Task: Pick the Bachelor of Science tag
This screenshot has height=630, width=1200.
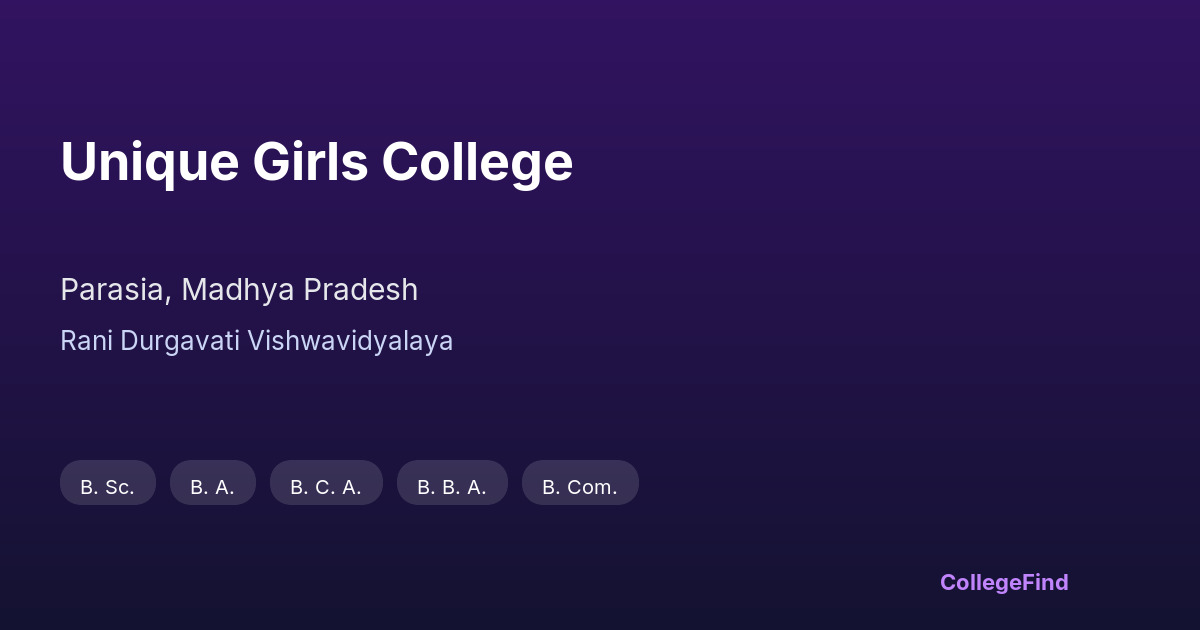Action: (108, 483)
